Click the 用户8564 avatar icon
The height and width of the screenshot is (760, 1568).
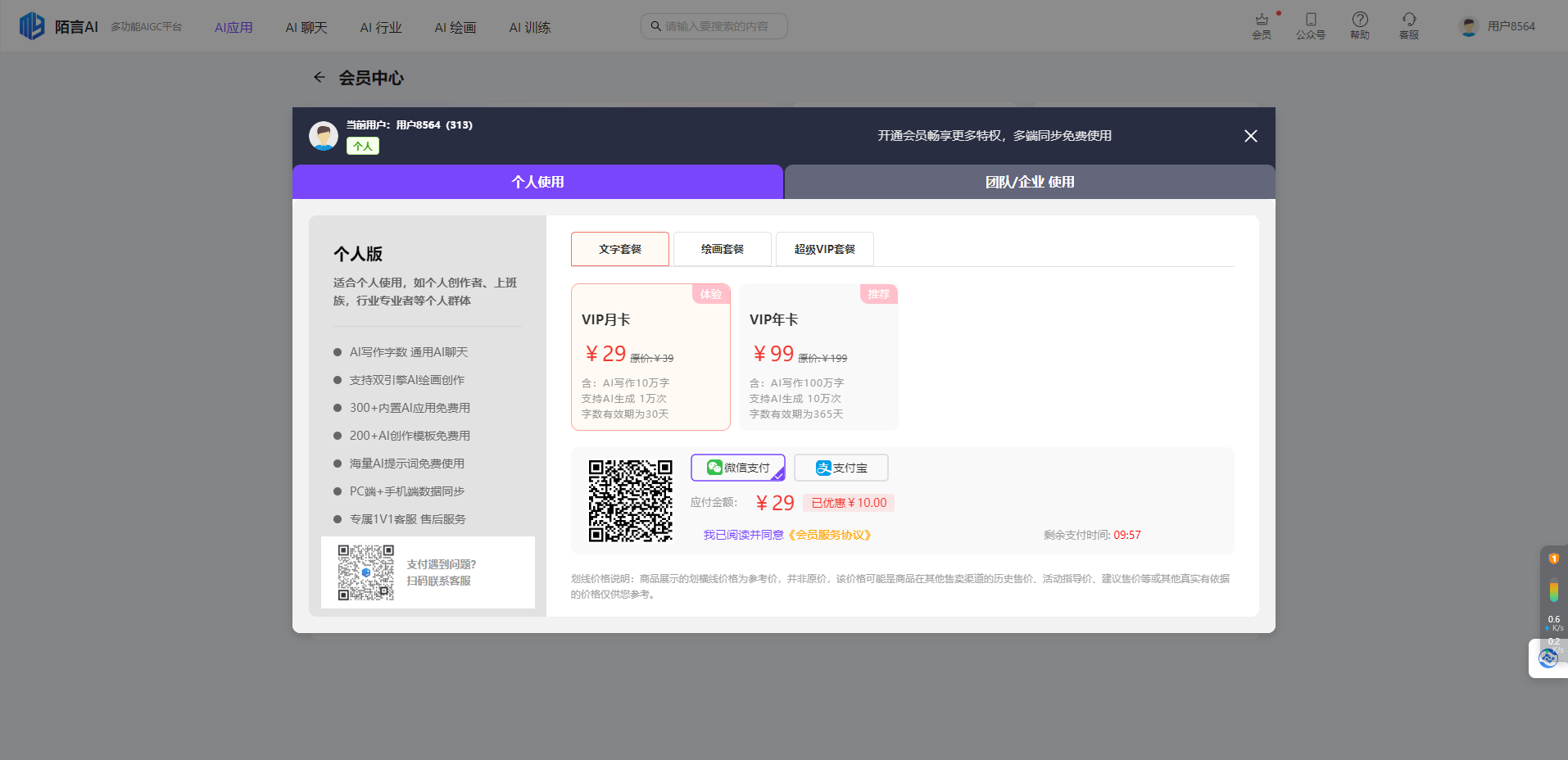click(1467, 25)
